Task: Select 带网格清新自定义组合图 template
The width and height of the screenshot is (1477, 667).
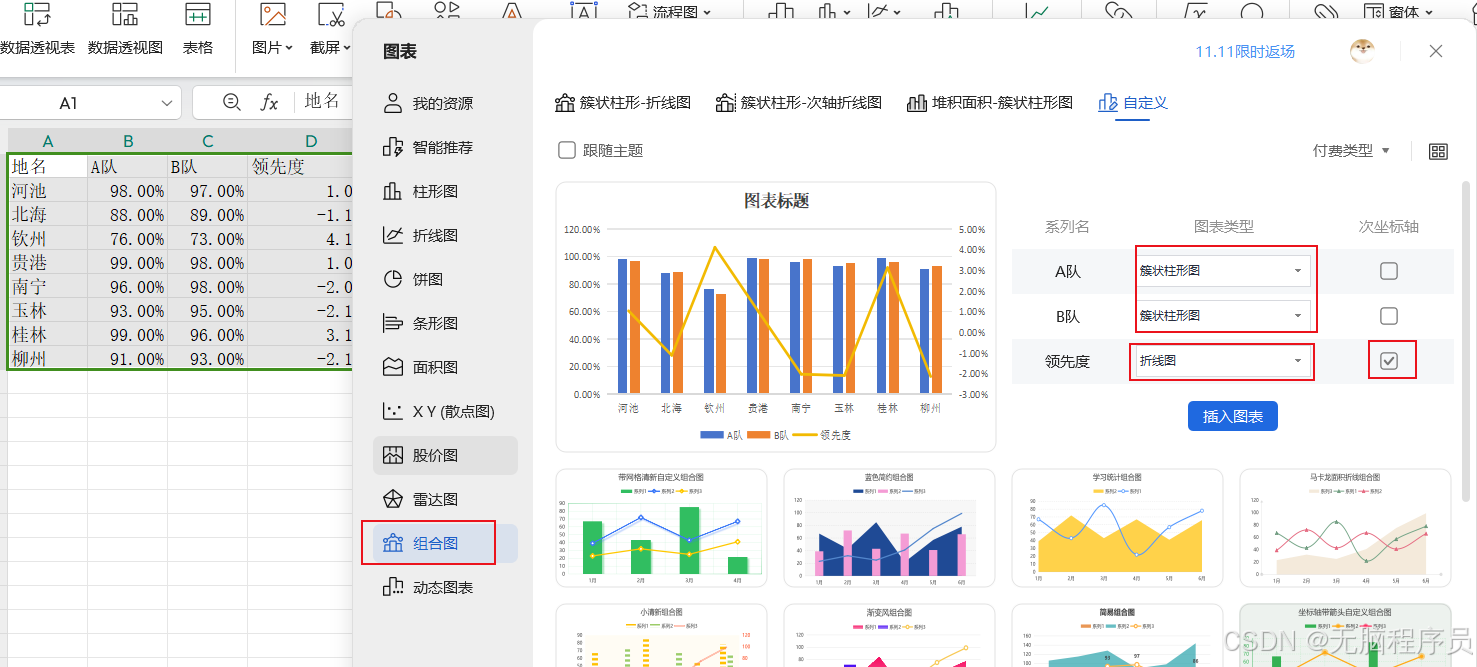Action: 662,528
